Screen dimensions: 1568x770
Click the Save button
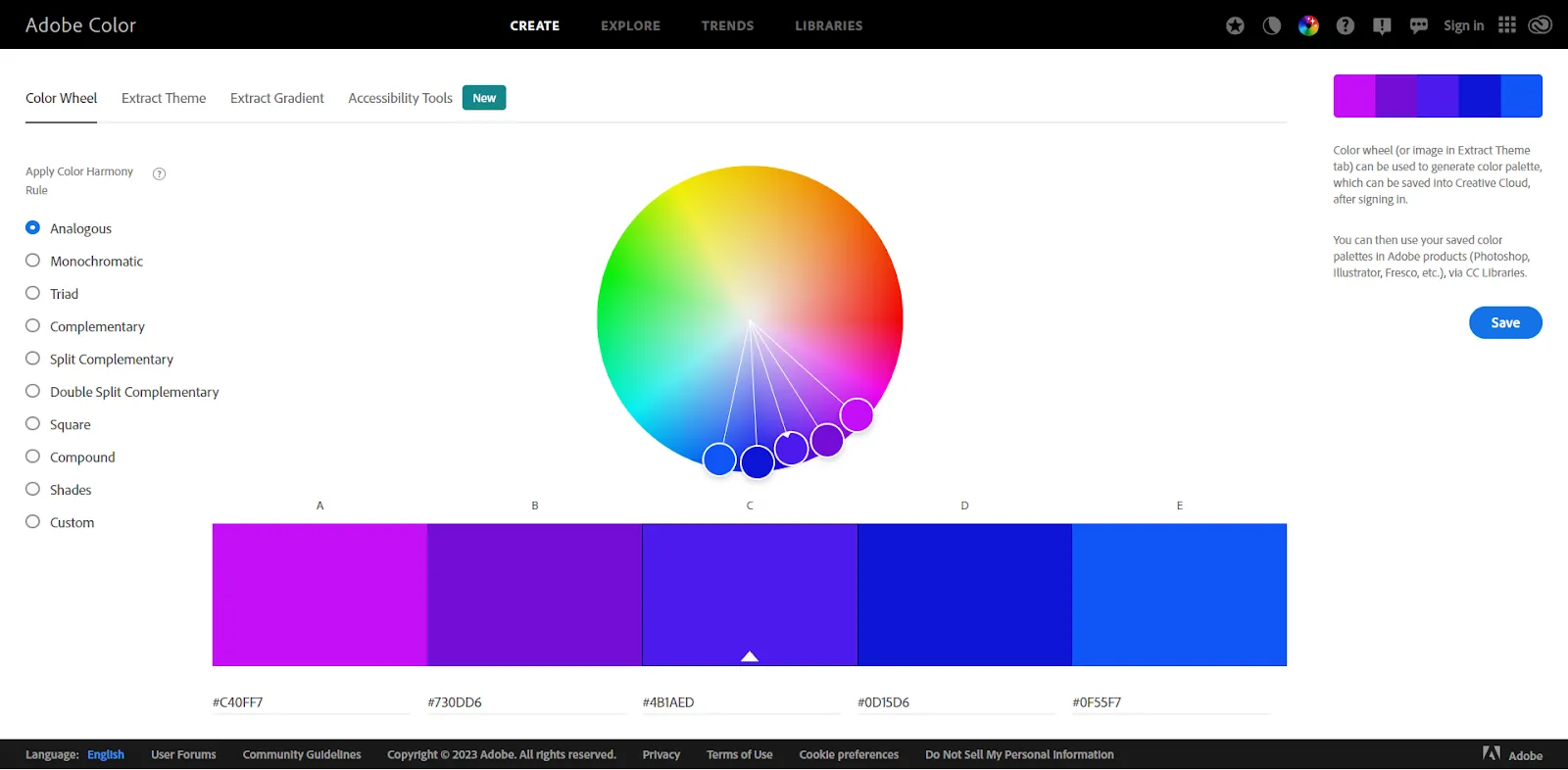pos(1505,322)
